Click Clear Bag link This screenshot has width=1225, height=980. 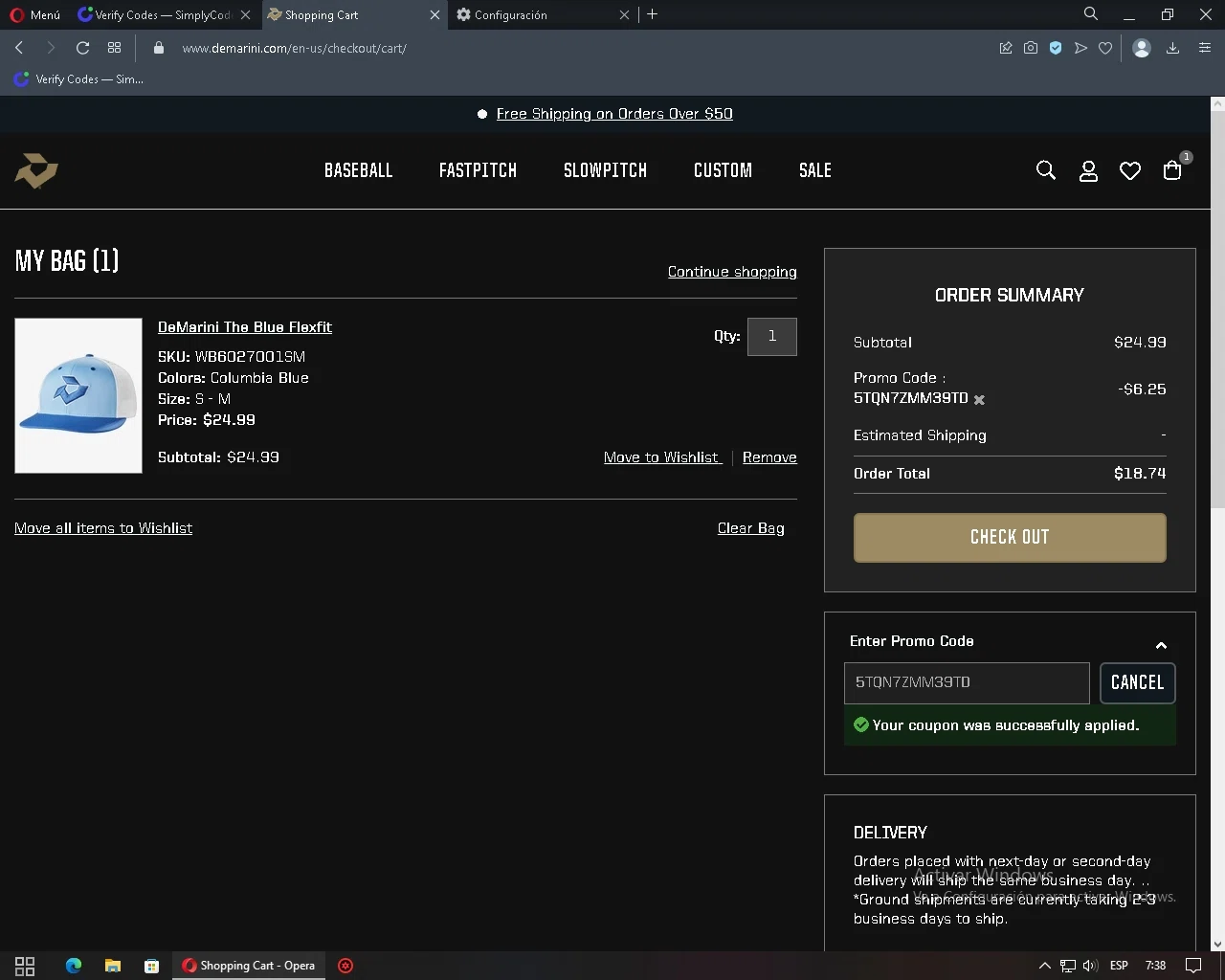click(751, 528)
